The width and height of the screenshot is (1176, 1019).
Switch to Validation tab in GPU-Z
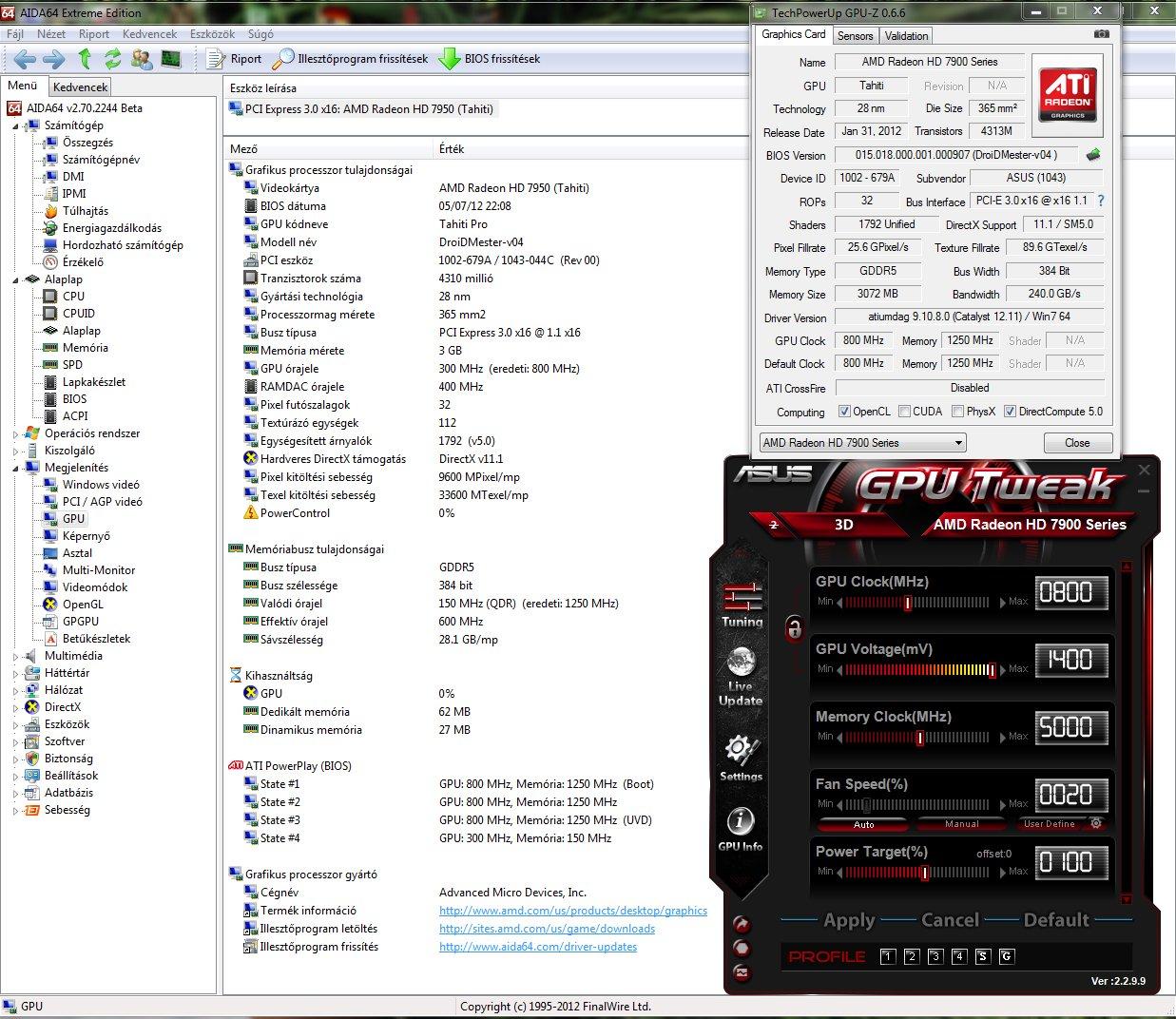(906, 36)
